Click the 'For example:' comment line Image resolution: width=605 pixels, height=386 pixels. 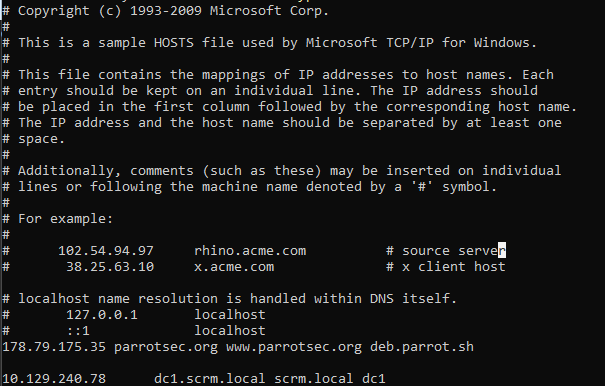(57, 219)
